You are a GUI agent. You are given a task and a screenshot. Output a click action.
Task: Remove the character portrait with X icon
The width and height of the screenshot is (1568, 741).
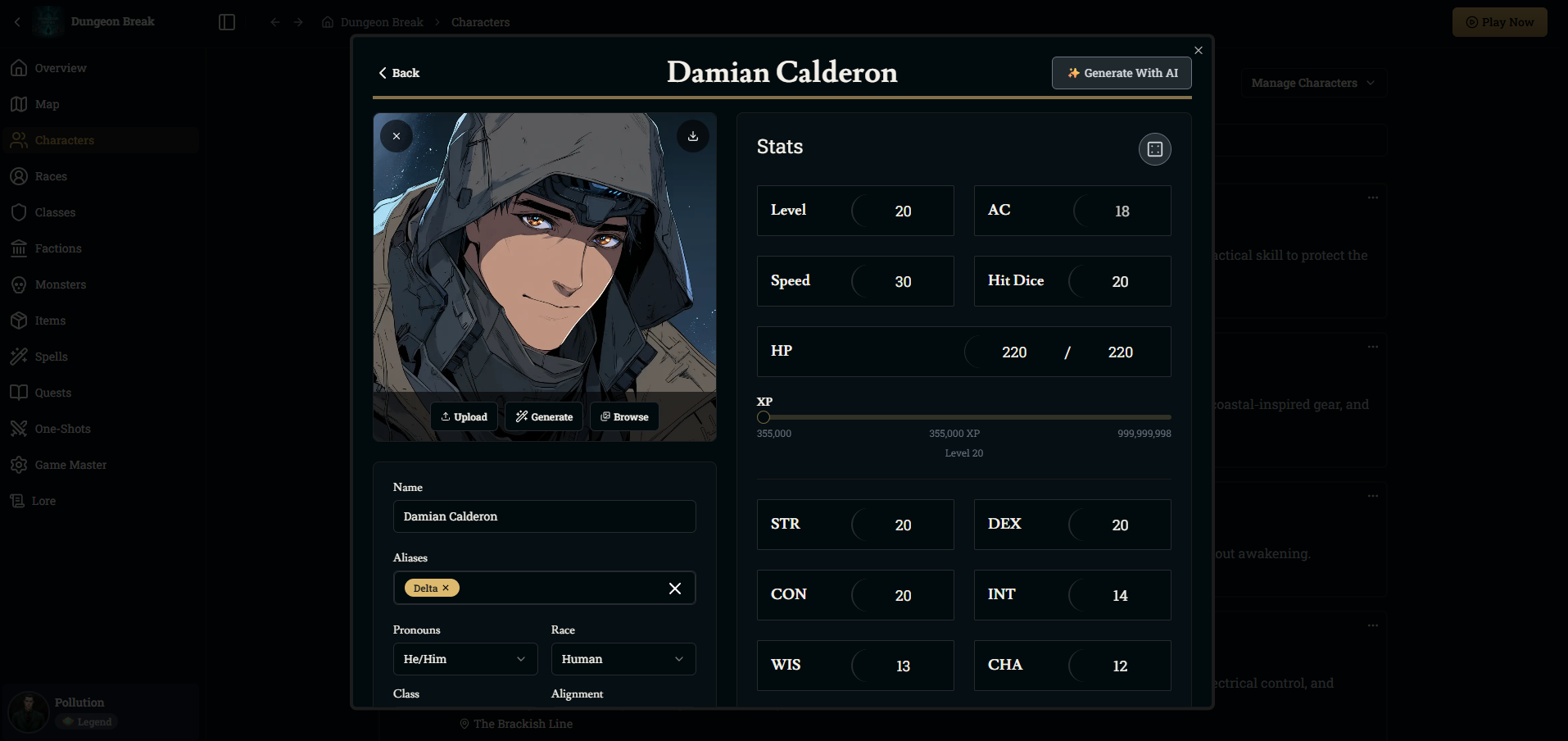pyautogui.click(x=397, y=136)
